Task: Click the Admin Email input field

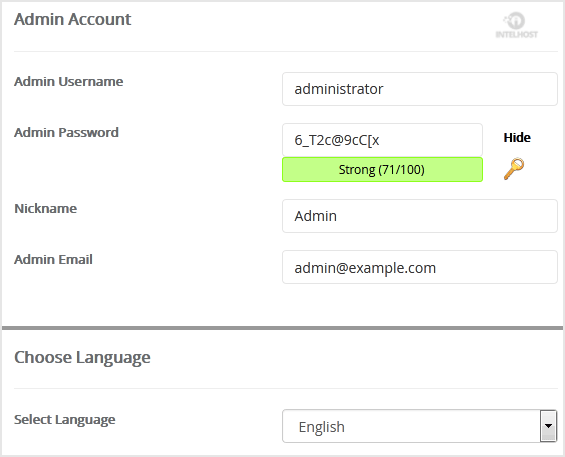Action: pos(420,267)
